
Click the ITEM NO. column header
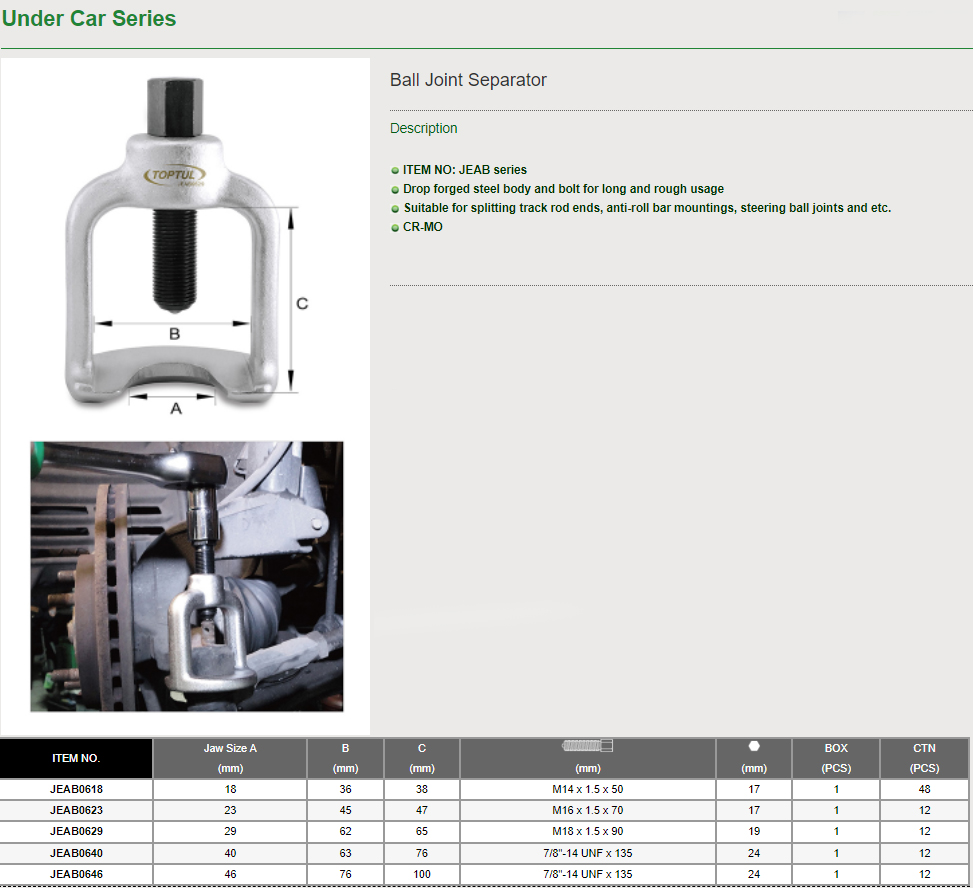(76, 758)
